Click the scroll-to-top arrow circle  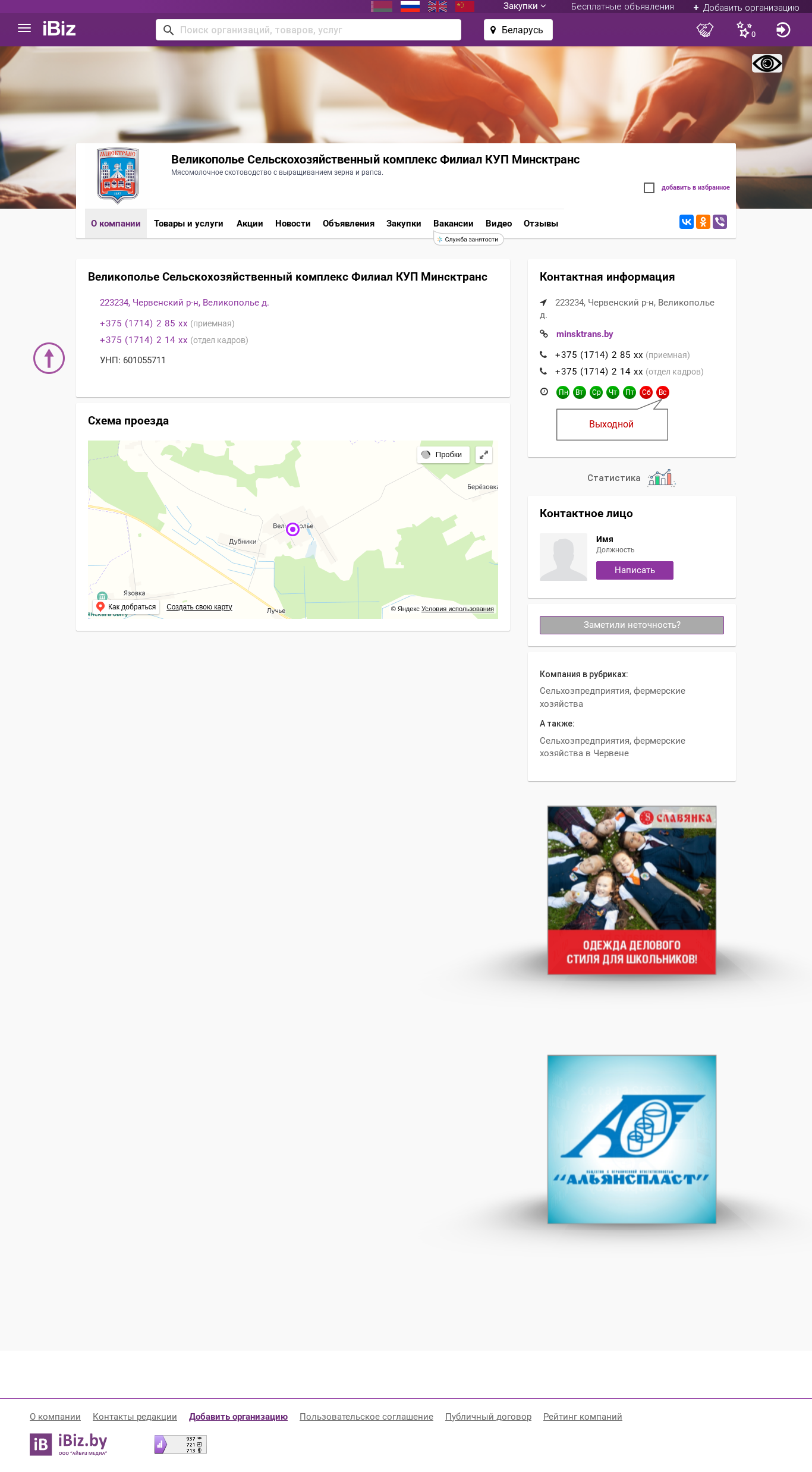[49, 358]
